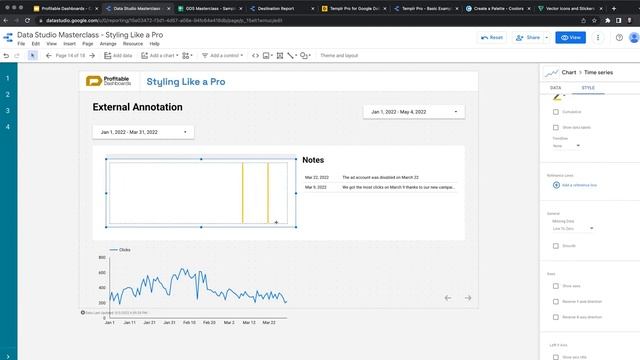Open the Resource menu

coord(133,44)
